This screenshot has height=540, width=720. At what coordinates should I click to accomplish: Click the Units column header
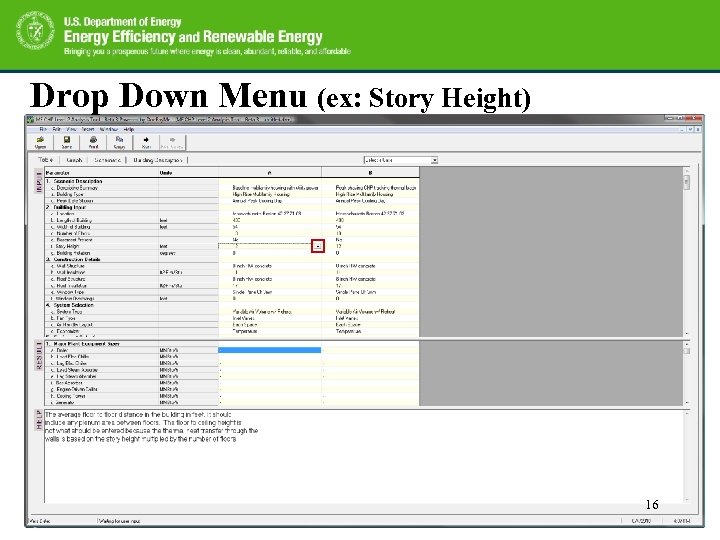tap(188, 173)
